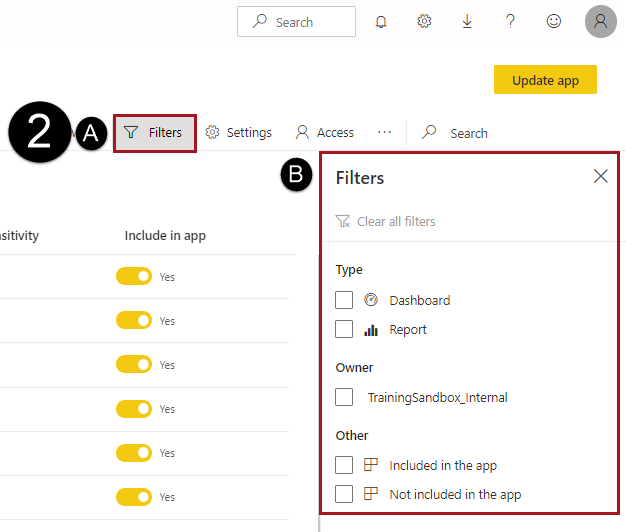The image size is (626, 532).
Task: Click the Update app button
Action: tap(545, 80)
